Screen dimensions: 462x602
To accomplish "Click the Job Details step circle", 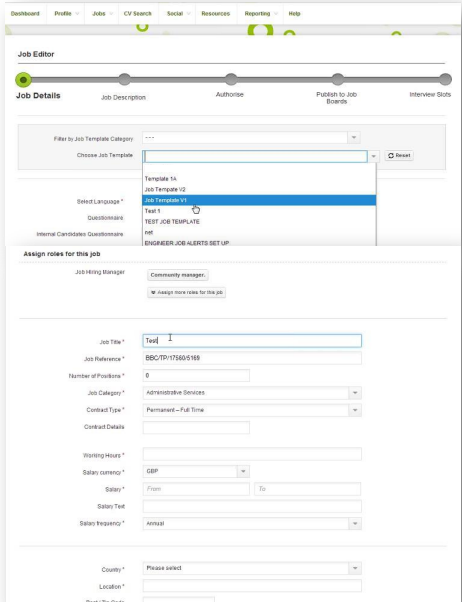I will tap(23, 80).
